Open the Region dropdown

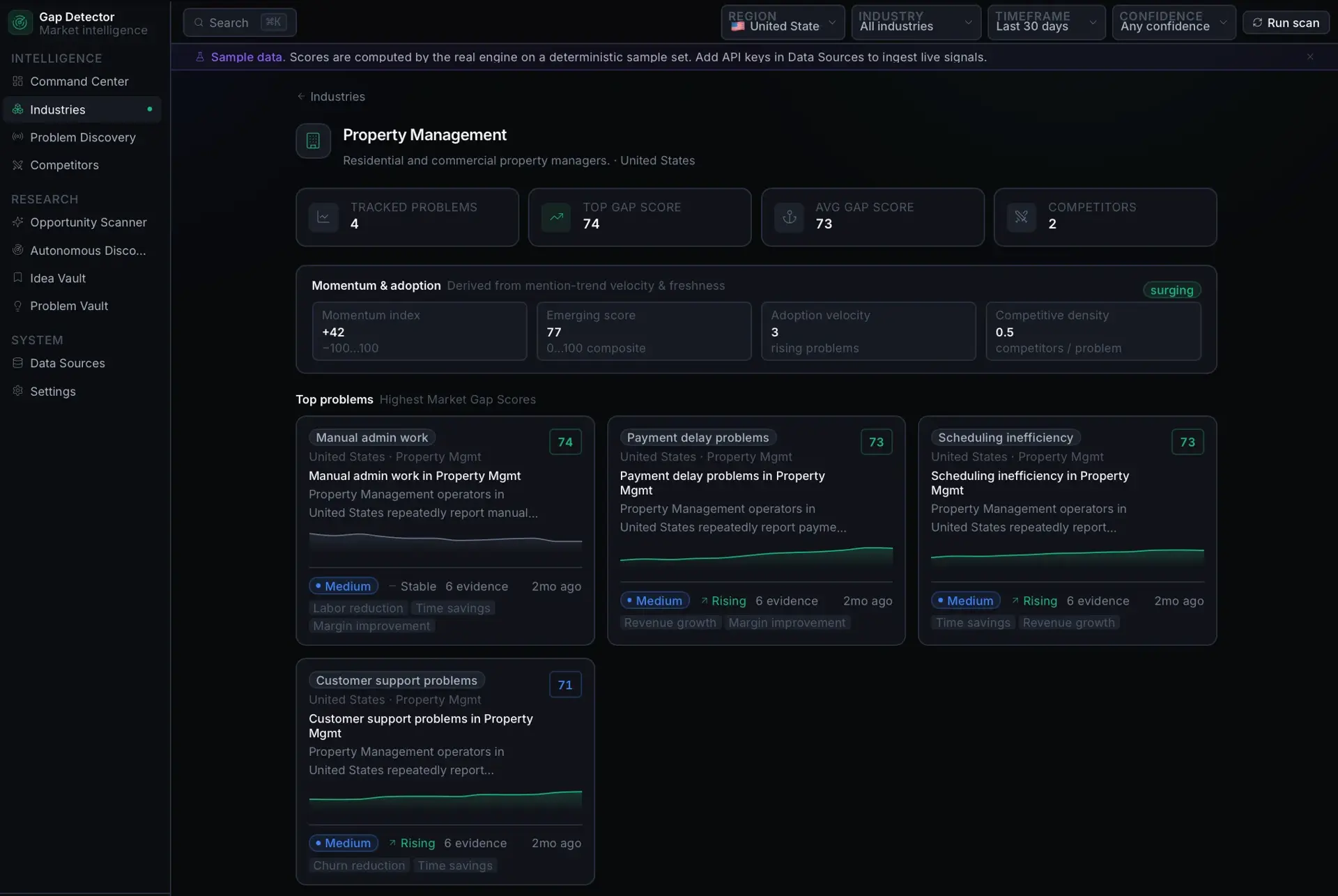(x=783, y=22)
